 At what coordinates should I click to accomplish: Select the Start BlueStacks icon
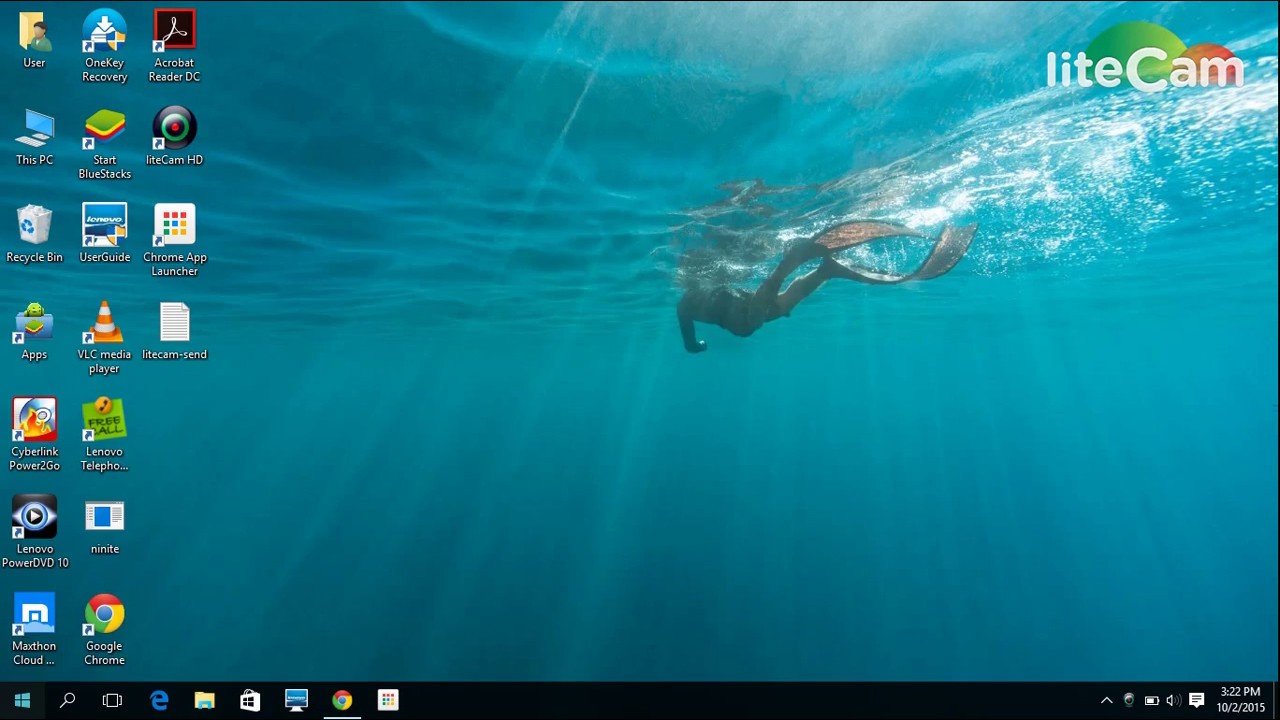pyautogui.click(x=104, y=144)
